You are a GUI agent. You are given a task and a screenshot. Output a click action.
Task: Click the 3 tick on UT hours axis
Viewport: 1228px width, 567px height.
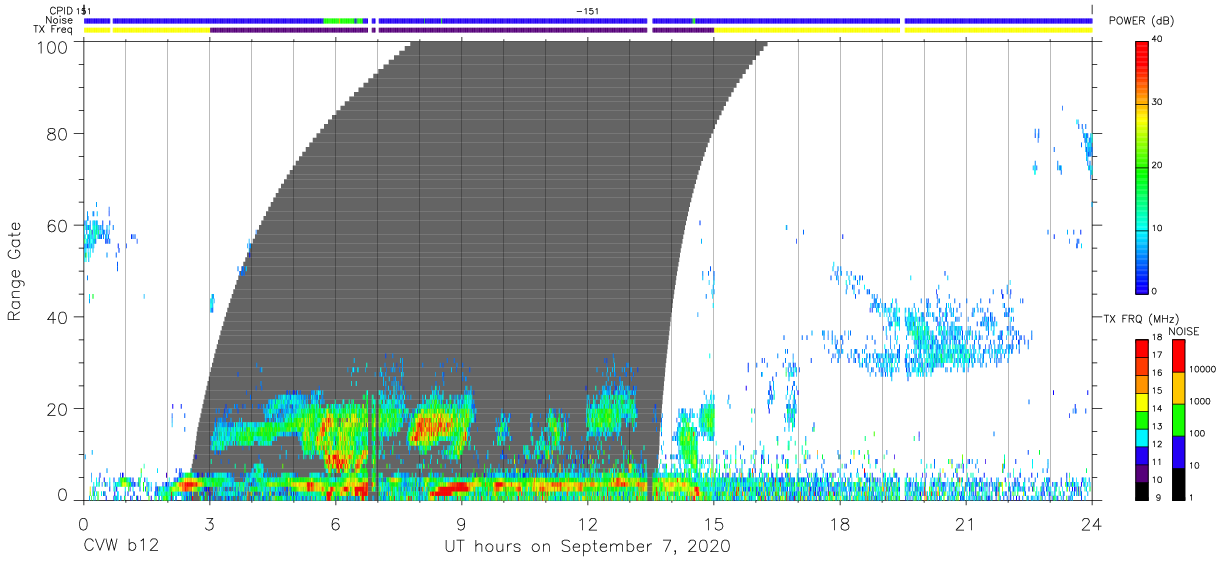209,524
